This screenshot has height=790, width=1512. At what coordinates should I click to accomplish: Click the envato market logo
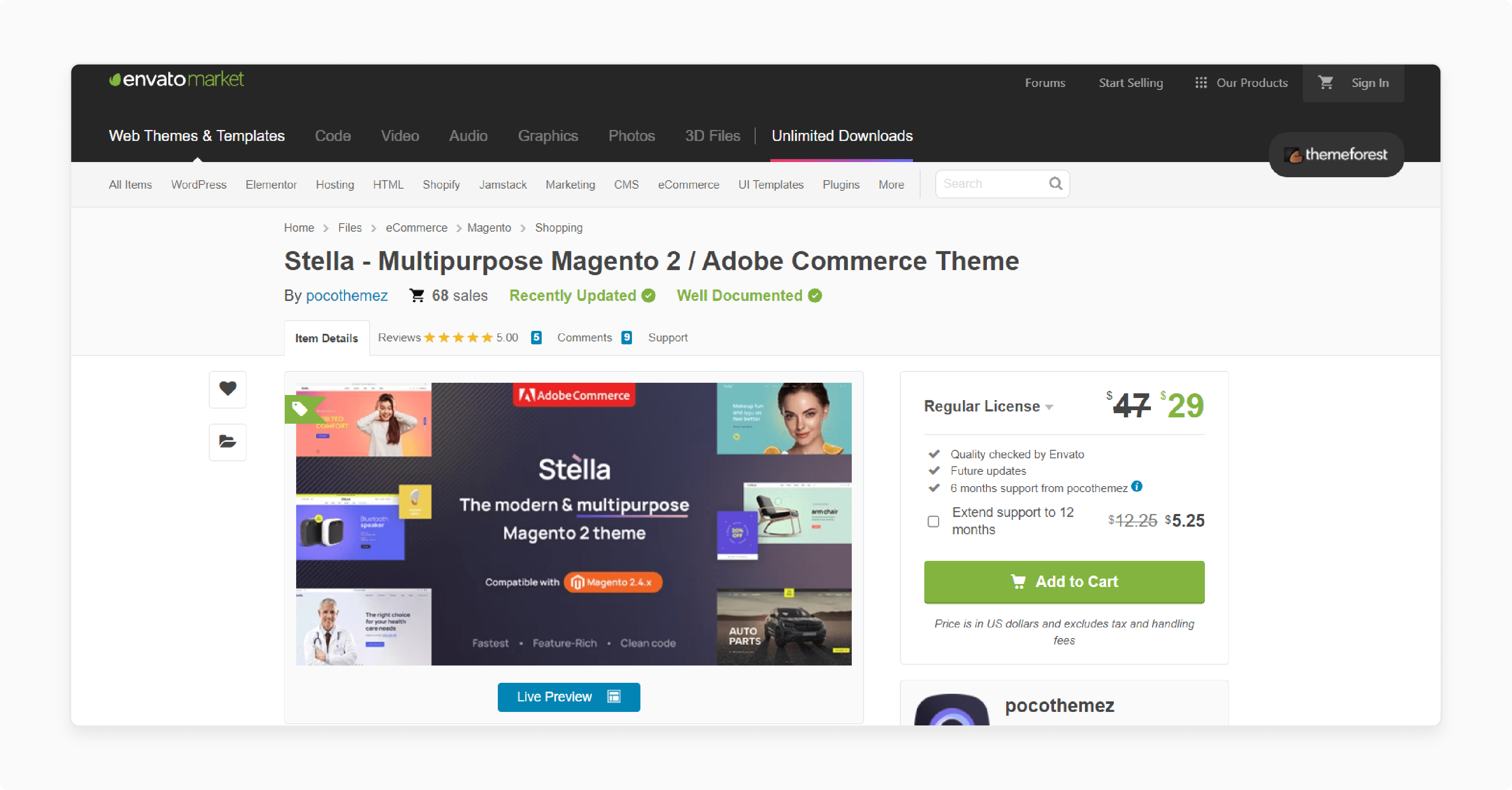(x=177, y=79)
